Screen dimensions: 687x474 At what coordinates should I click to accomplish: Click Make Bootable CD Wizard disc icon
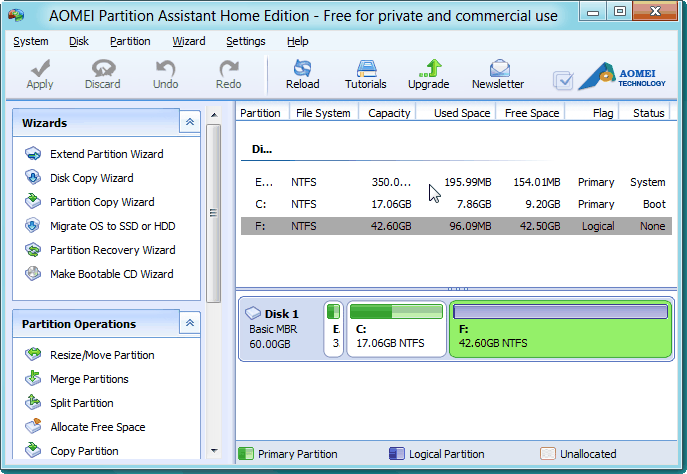[33, 273]
